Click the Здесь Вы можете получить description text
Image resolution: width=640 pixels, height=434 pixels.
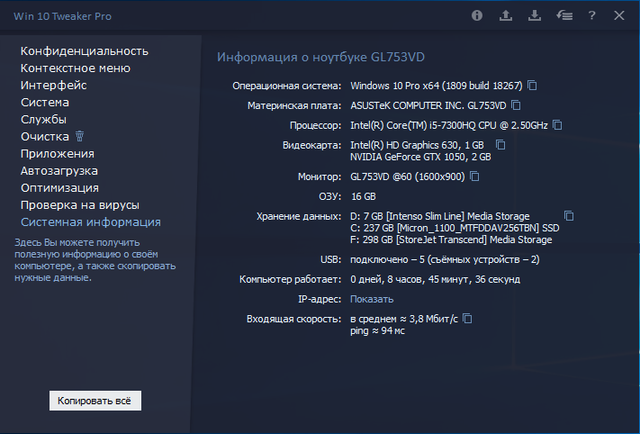[x=95, y=260]
